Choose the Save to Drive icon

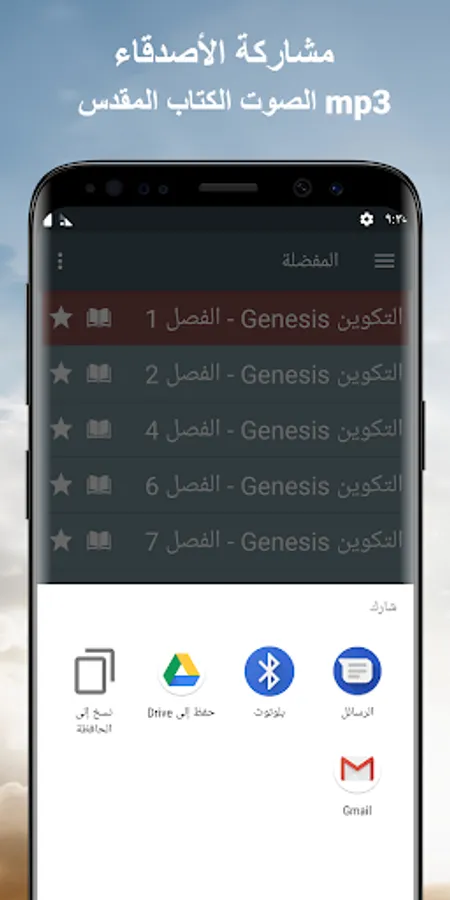[181, 671]
